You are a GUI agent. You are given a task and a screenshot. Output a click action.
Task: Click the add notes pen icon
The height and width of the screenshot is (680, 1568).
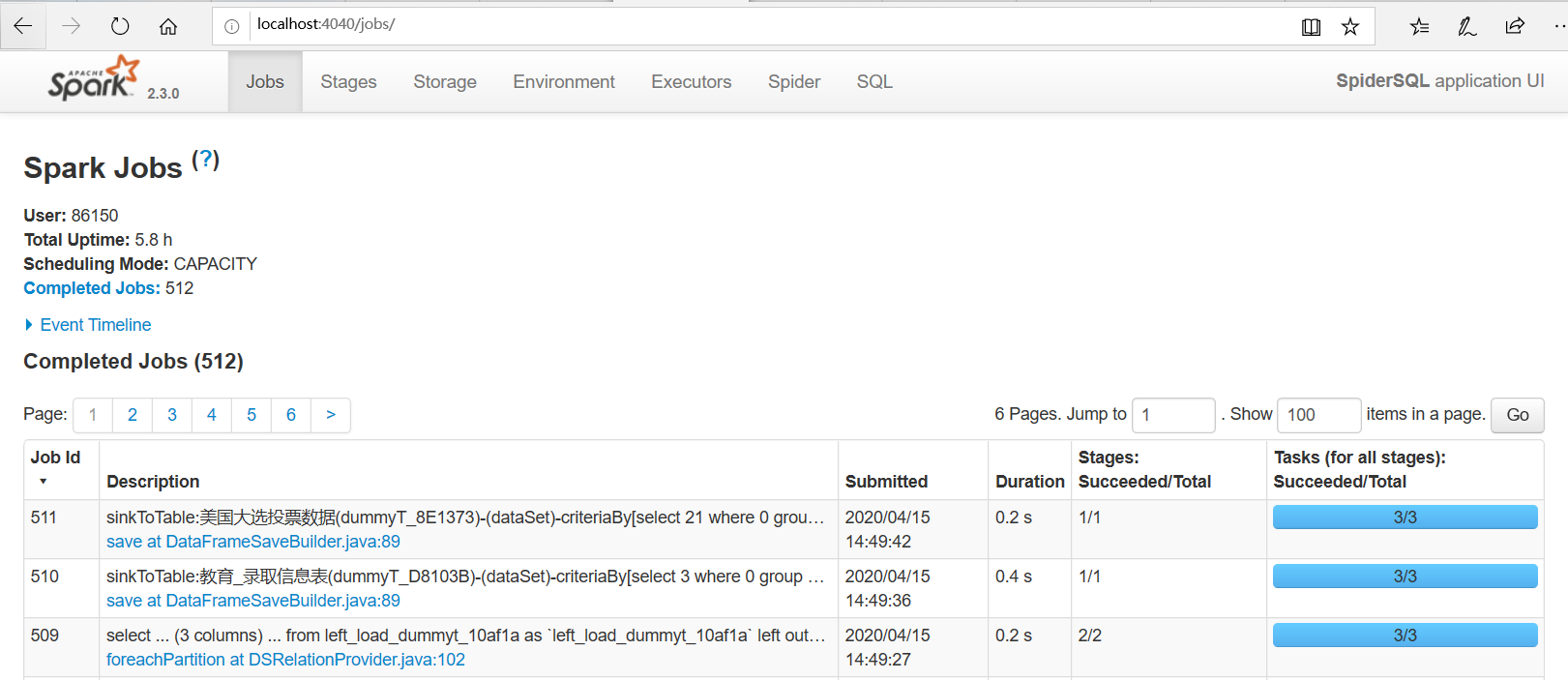pyautogui.click(x=1466, y=27)
